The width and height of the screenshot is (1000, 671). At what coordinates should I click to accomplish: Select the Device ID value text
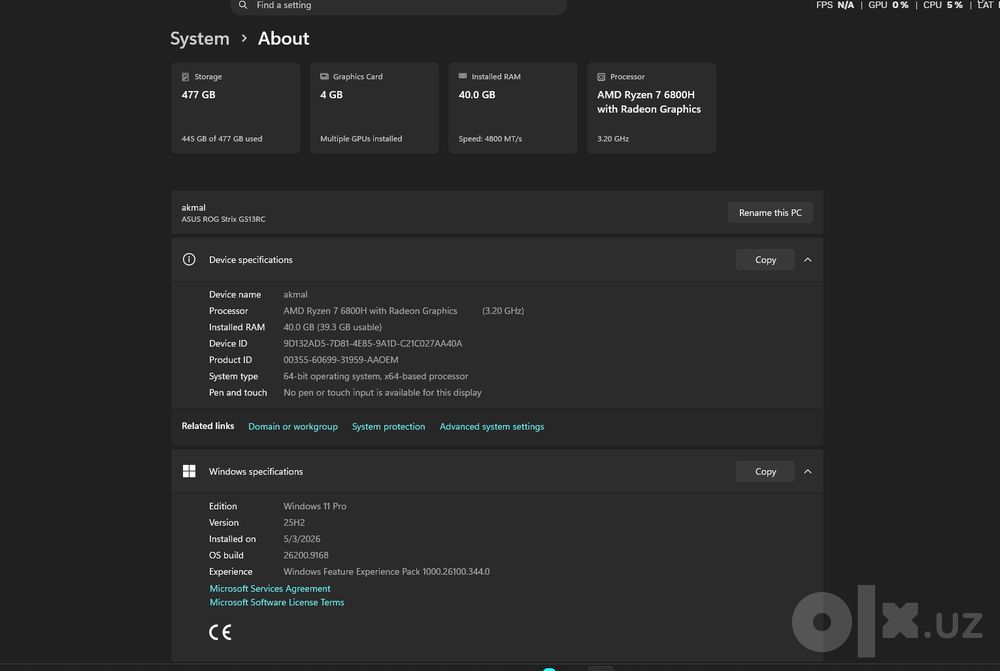tap(373, 343)
